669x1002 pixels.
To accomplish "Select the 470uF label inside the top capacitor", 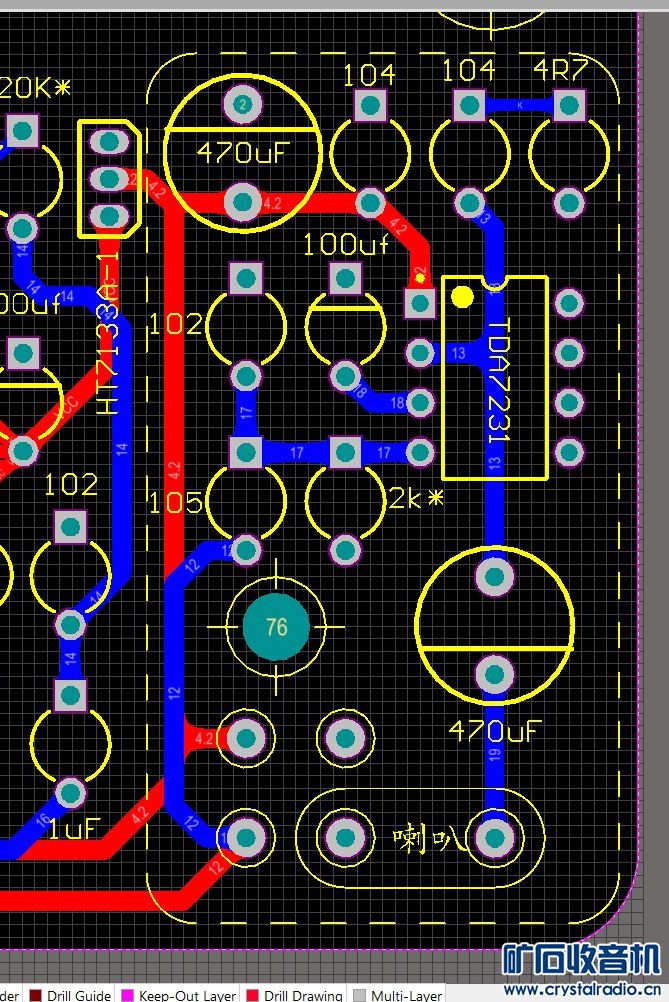I will pyautogui.click(x=243, y=153).
